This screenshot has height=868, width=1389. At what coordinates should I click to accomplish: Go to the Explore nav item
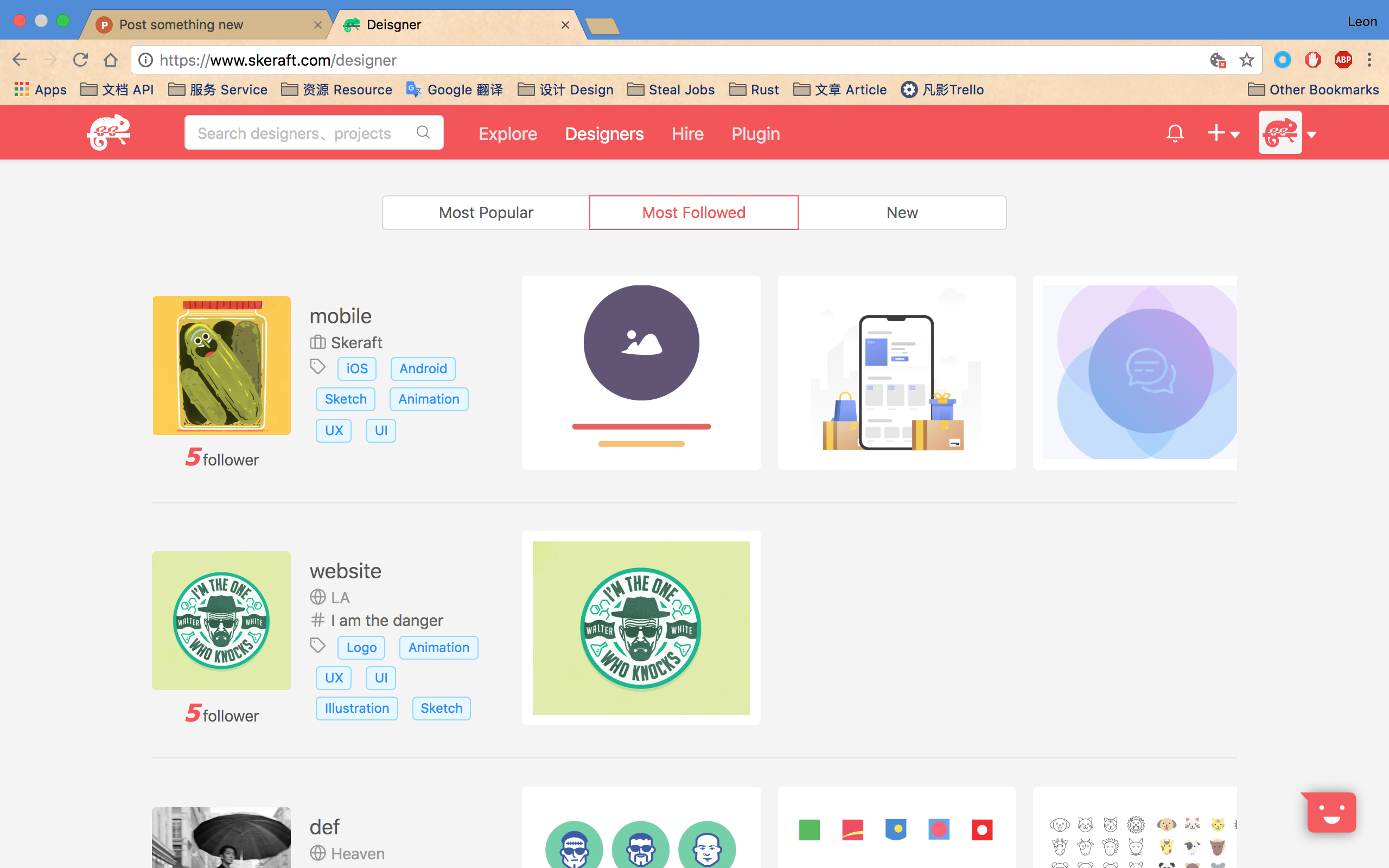(507, 134)
